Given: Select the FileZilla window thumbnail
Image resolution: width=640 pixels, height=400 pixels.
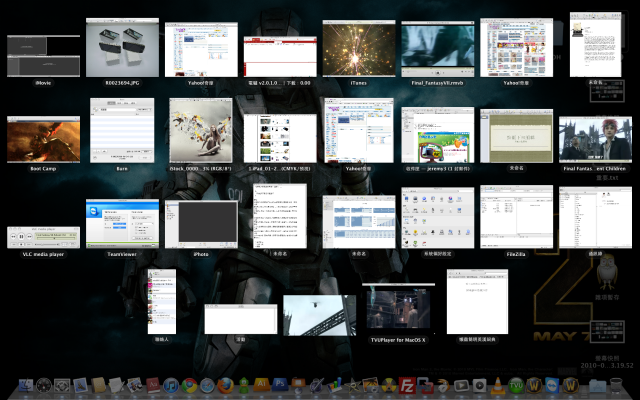Looking at the screenshot, I should coord(516,217).
